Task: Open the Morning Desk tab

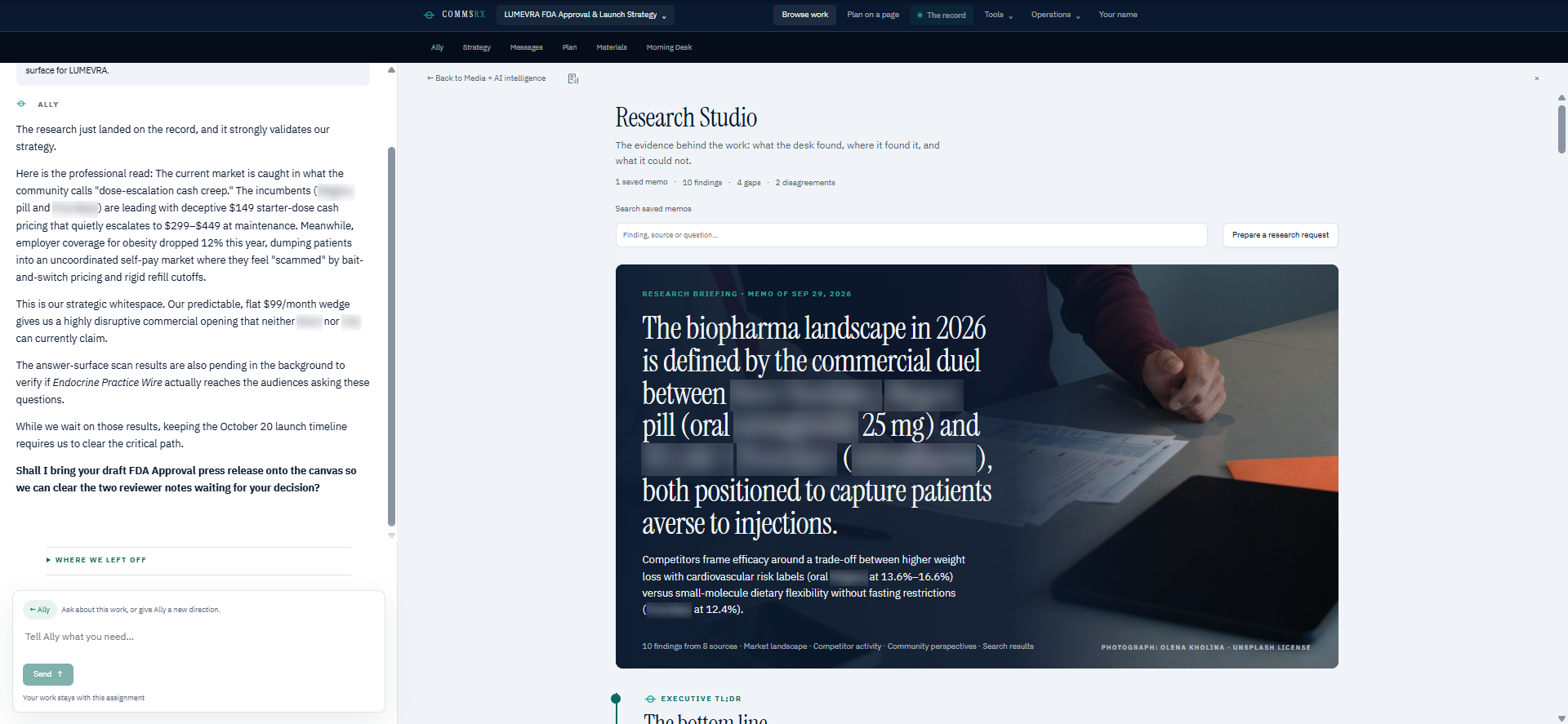Action: pyautogui.click(x=669, y=47)
